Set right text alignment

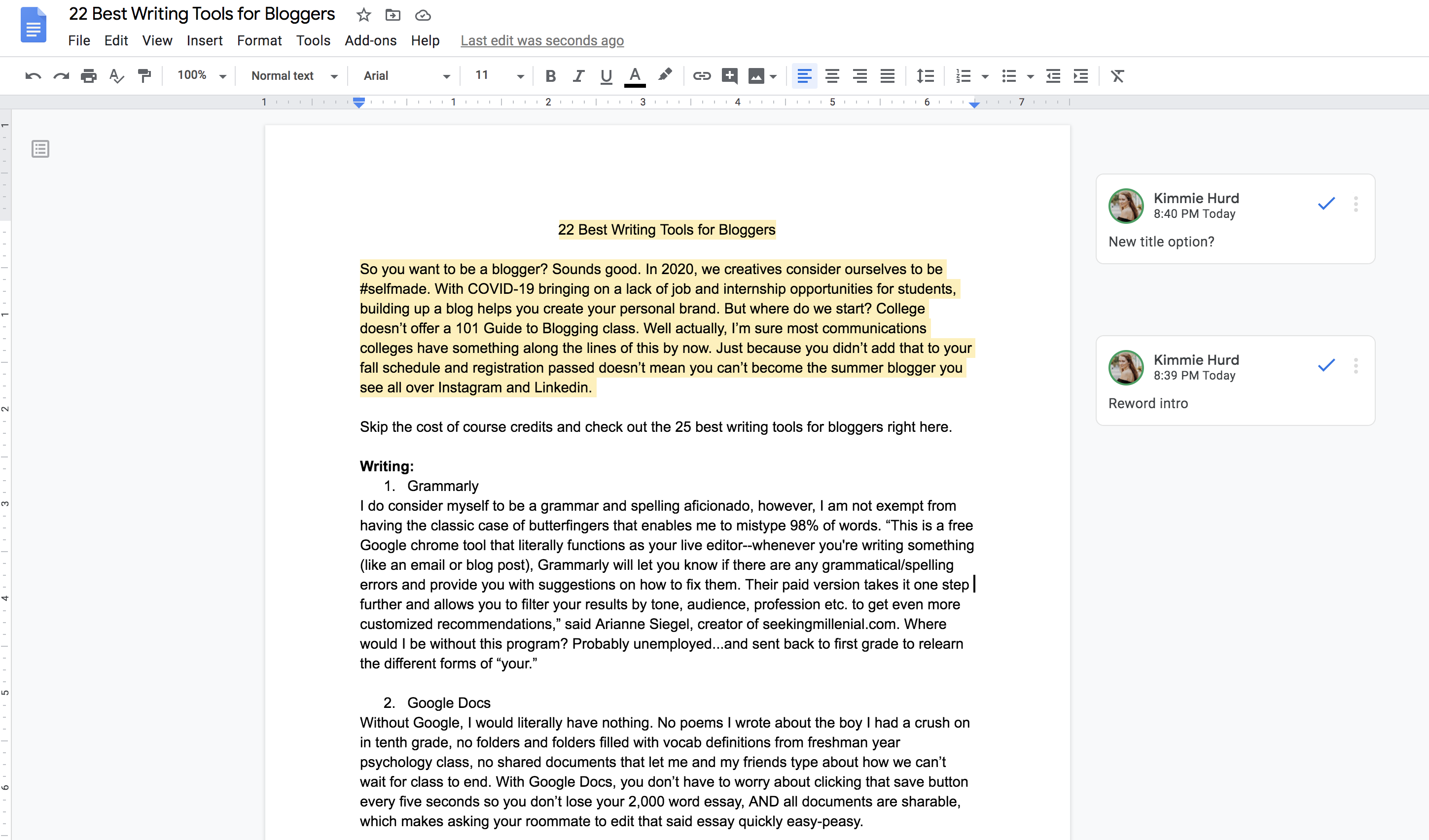coord(859,75)
